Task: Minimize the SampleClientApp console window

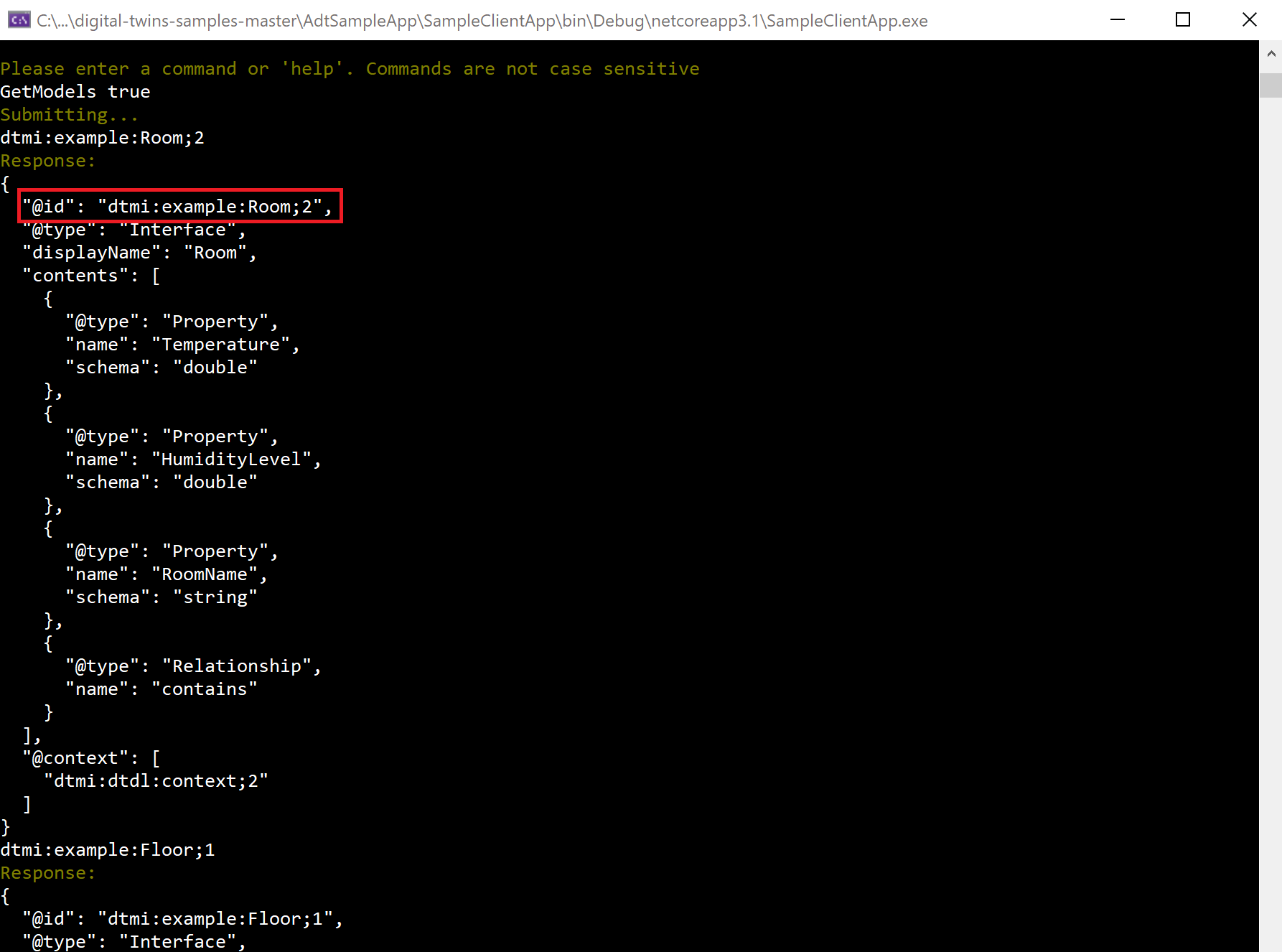Action: (1117, 20)
